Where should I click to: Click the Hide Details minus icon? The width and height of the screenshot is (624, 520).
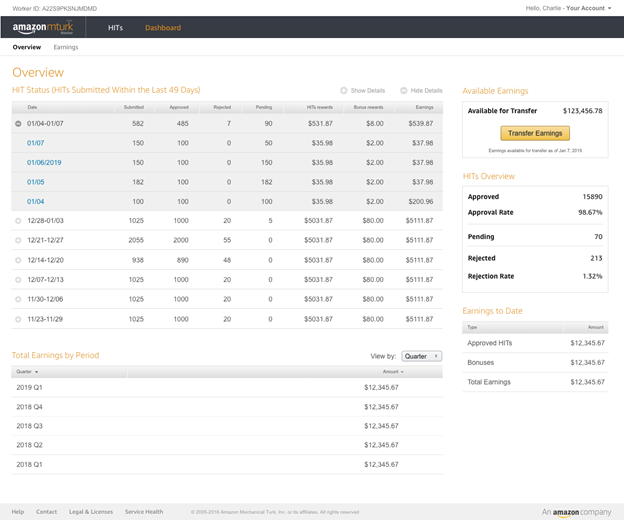tap(404, 91)
